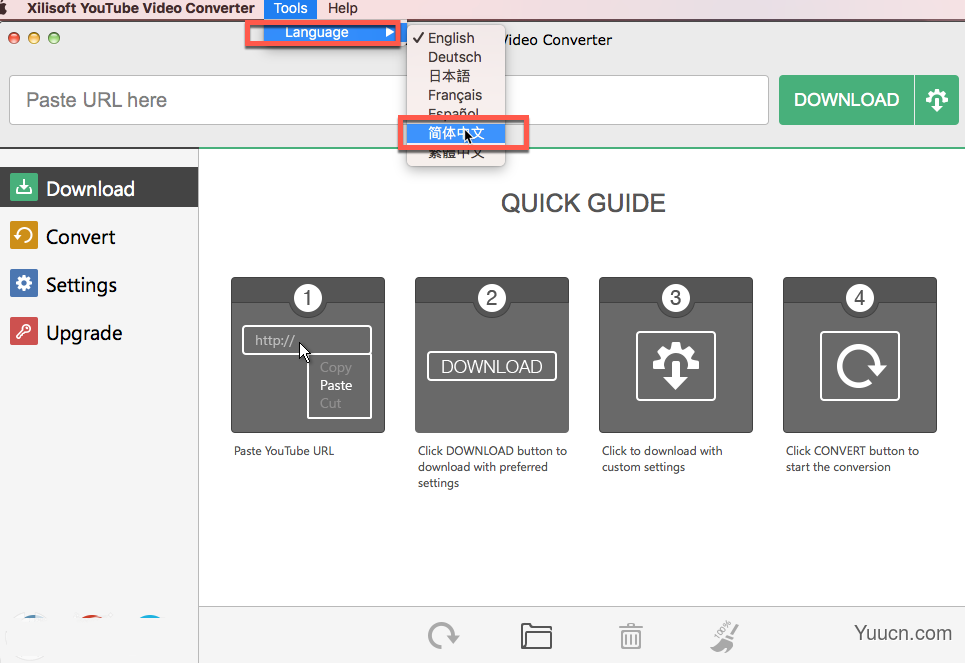The image size is (965, 663).
Task: Click the Upgrade rocket icon
Action: 24,332
